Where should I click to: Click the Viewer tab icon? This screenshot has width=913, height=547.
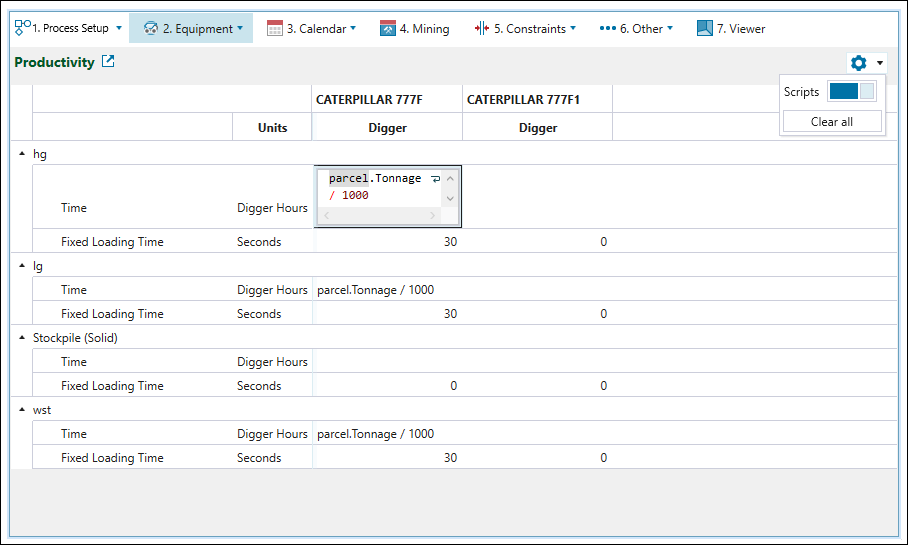[x=705, y=28]
